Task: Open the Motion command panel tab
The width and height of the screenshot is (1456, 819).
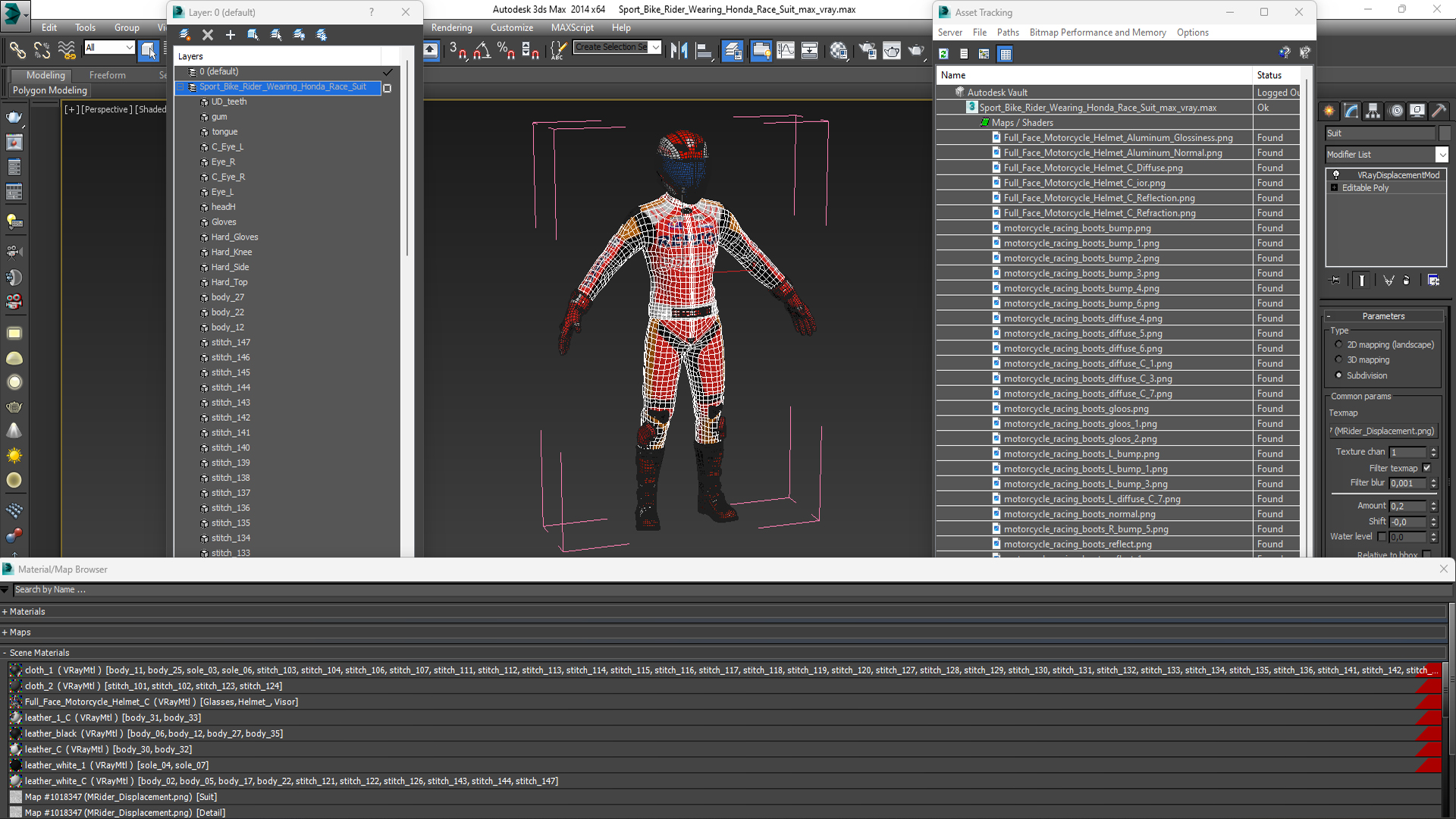Action: tap(1395, 111)
